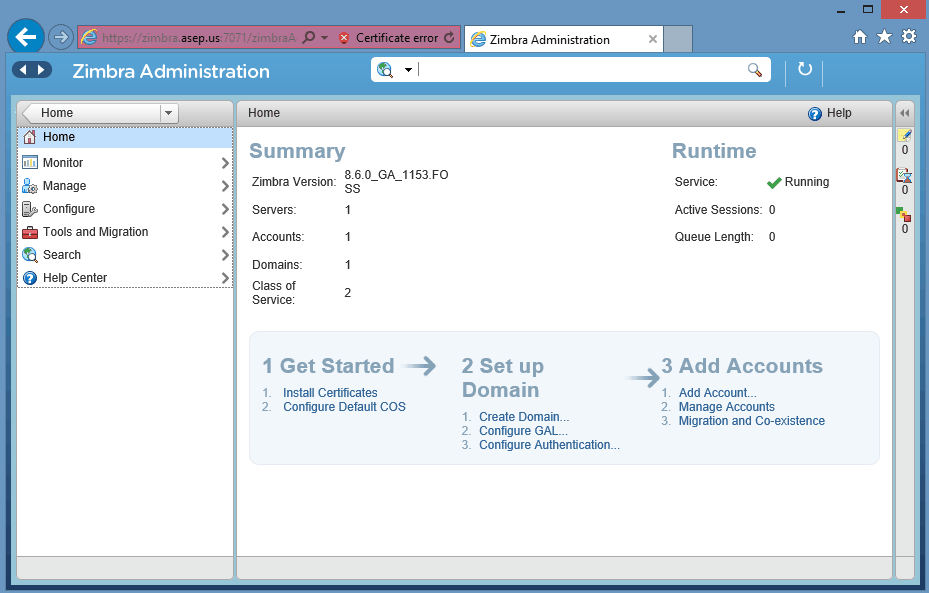Image resolution: width=929 pixels, height=593 pixels.
Task: Refresh the page from address bar
Action: pyautogui.click(x=449, y=37)
